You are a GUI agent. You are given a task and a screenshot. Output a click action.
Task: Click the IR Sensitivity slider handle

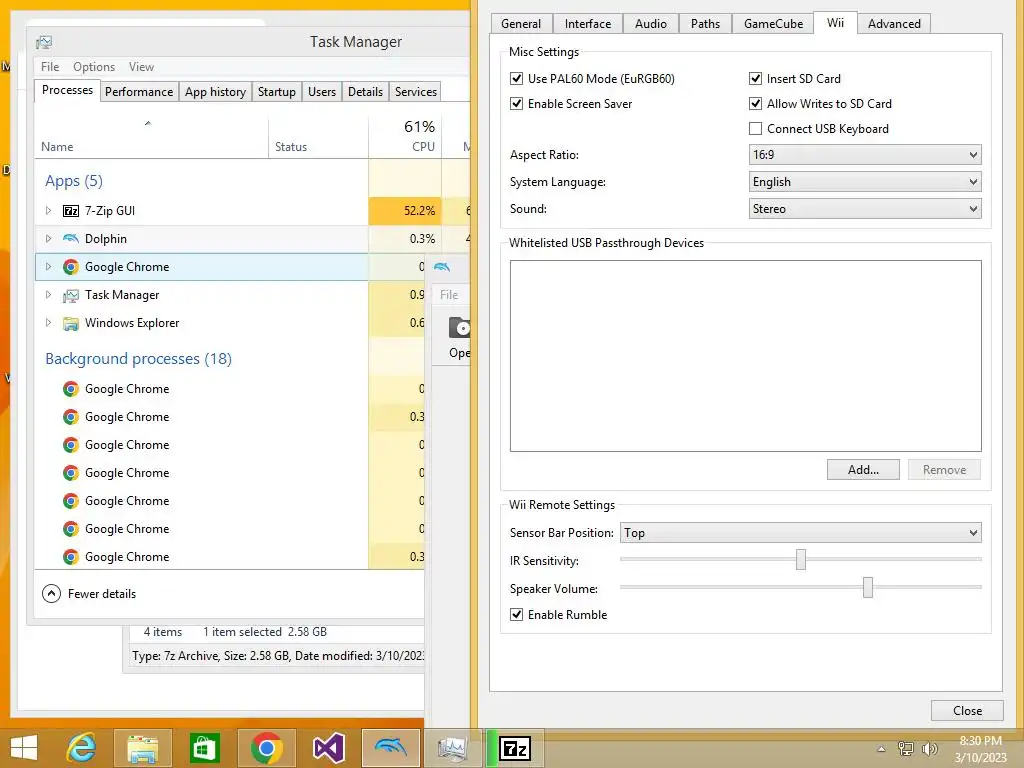801,560
